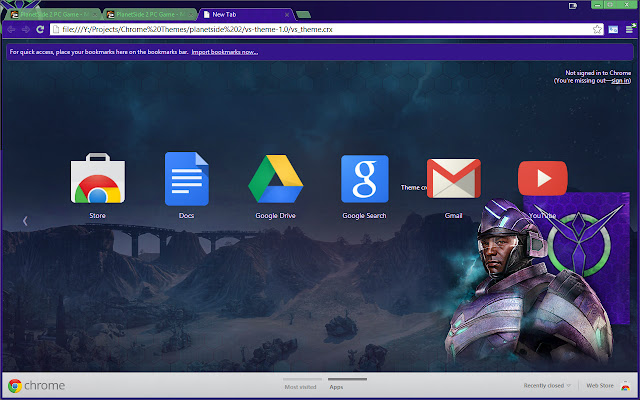Switch to the Most visited section

[300, 387]
